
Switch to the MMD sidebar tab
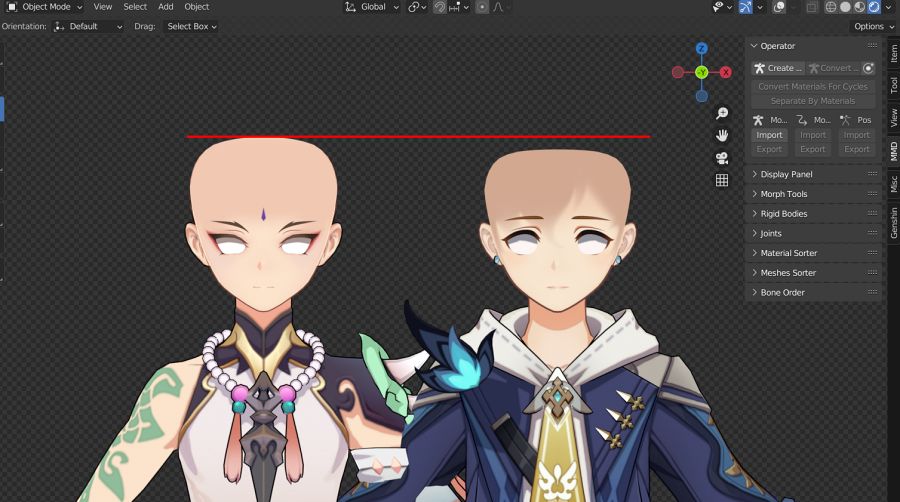point(894,151)
